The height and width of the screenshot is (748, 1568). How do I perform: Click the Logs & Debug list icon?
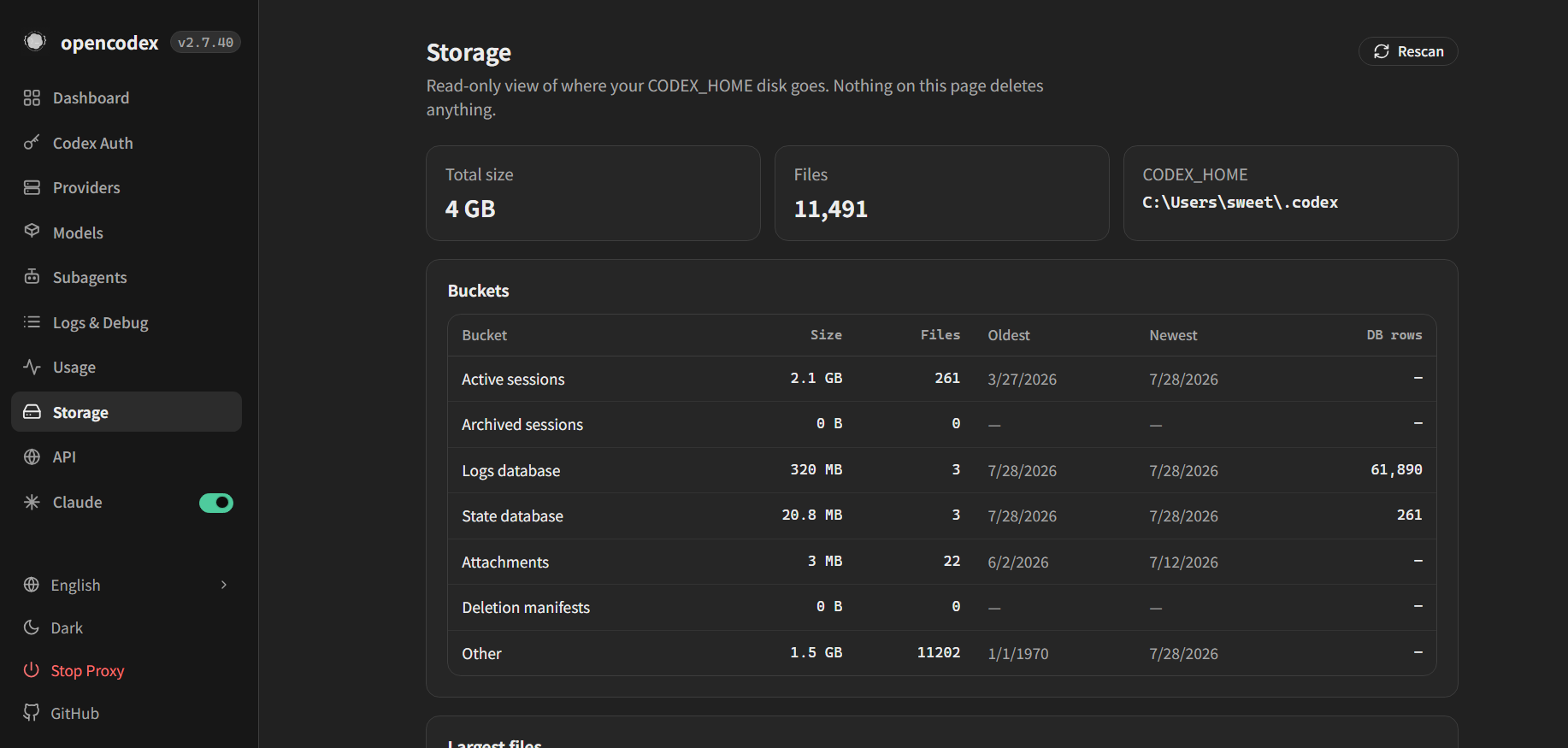[x=32, y=322]
